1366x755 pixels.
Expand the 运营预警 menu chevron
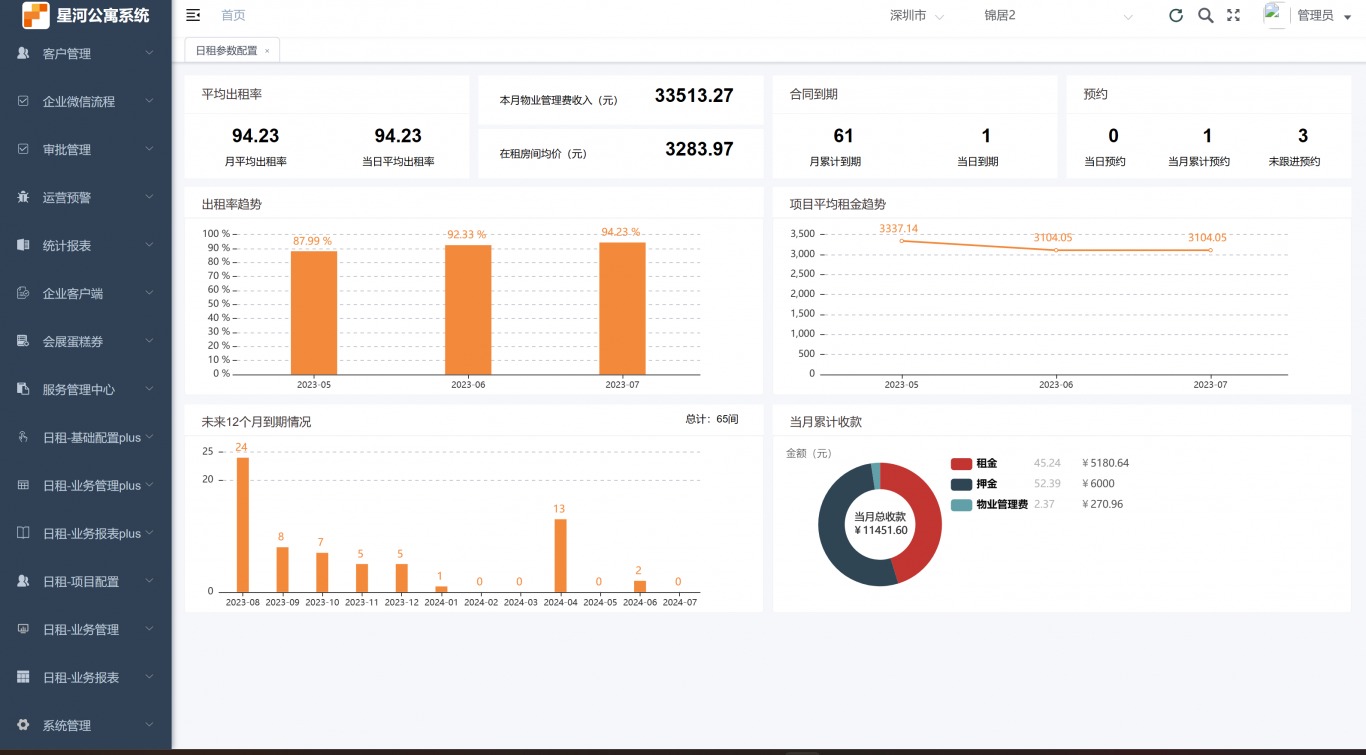(149, 196)
